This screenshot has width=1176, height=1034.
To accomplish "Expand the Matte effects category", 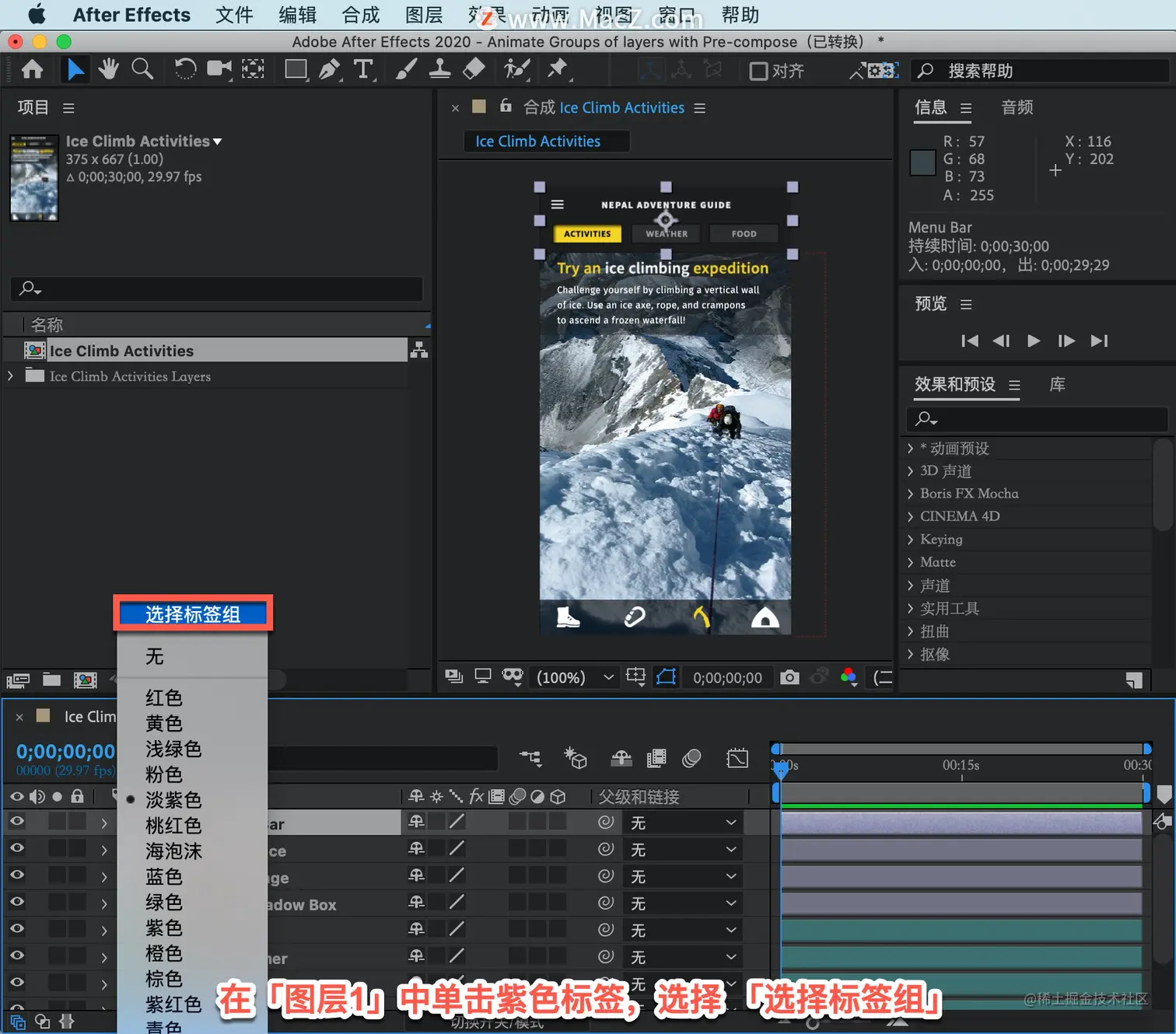I will point(910,562).
